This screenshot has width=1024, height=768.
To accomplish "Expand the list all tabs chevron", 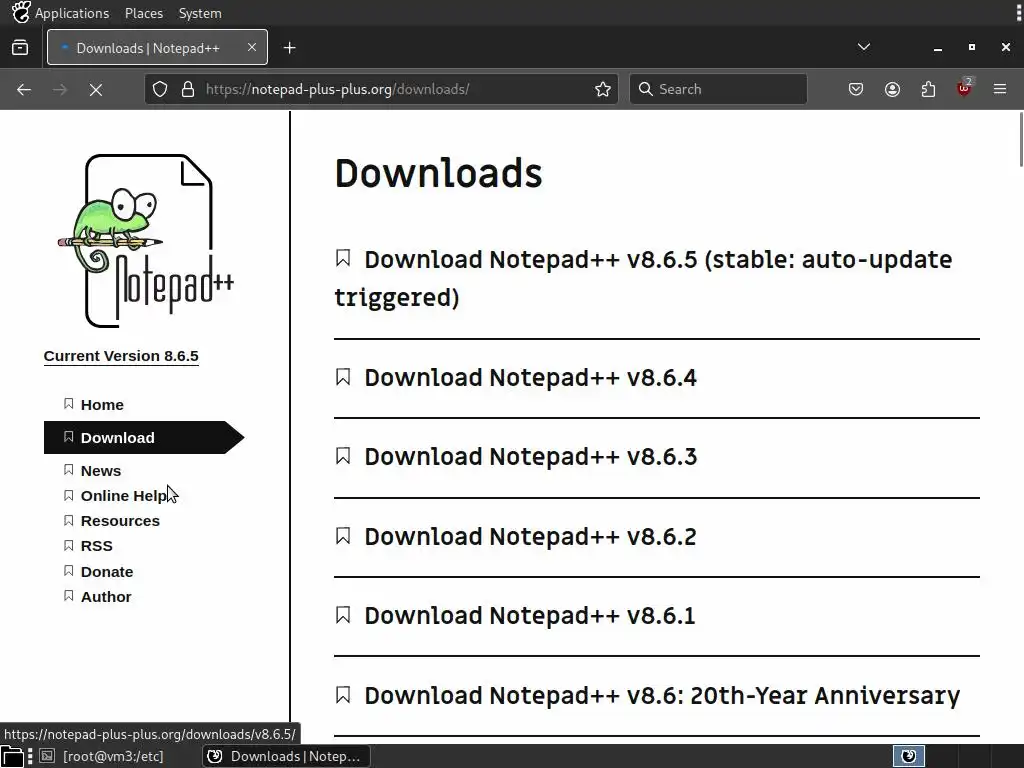I will point(863,47).
